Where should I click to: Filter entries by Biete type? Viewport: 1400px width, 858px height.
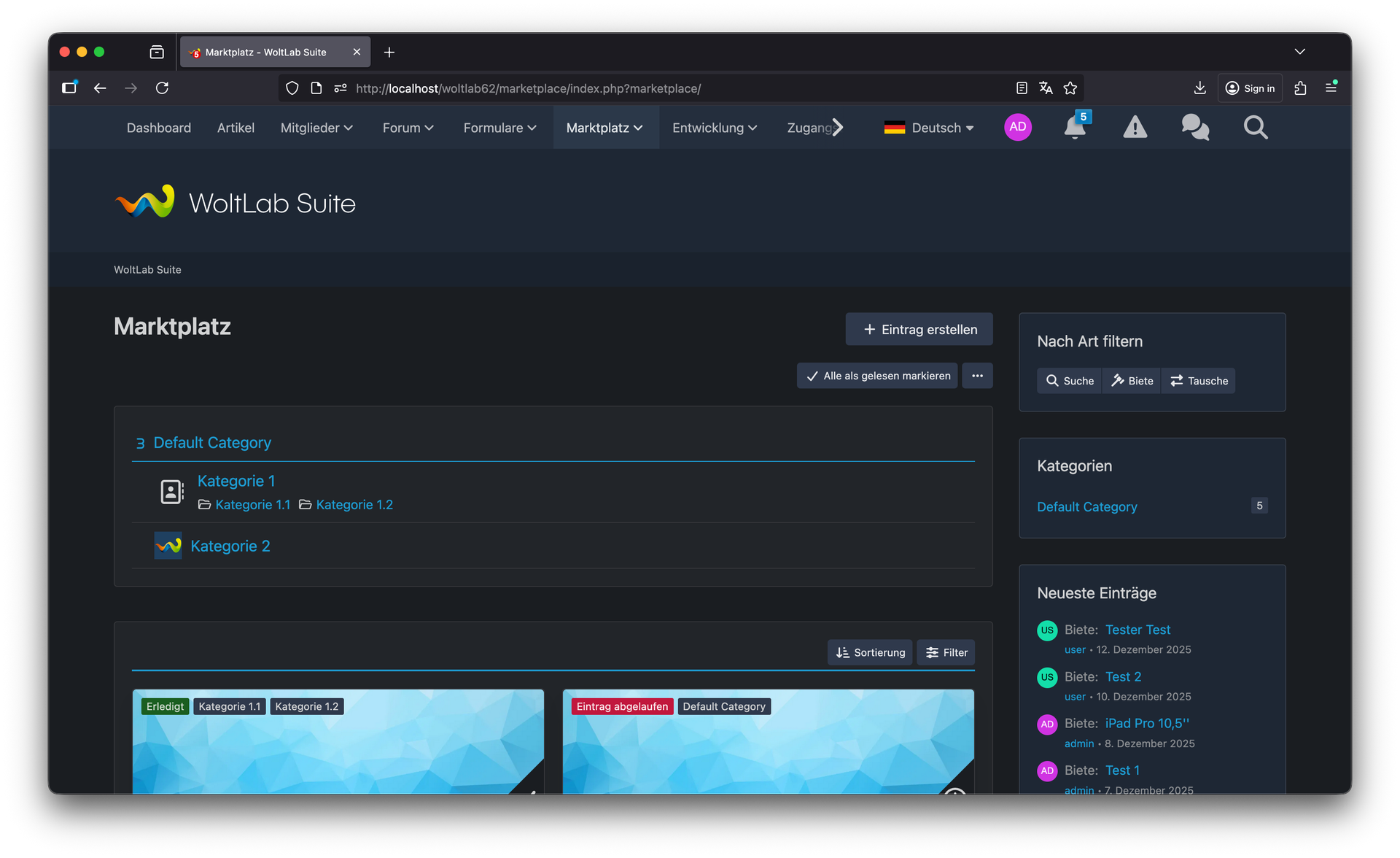1132,381
